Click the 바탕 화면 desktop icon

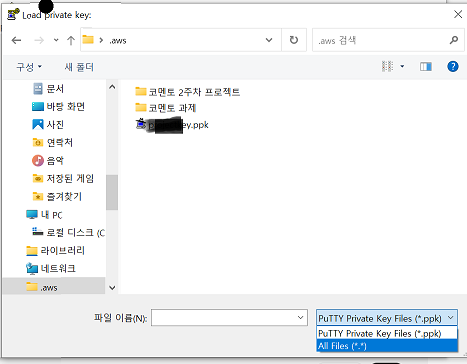(x=38, y=107)
